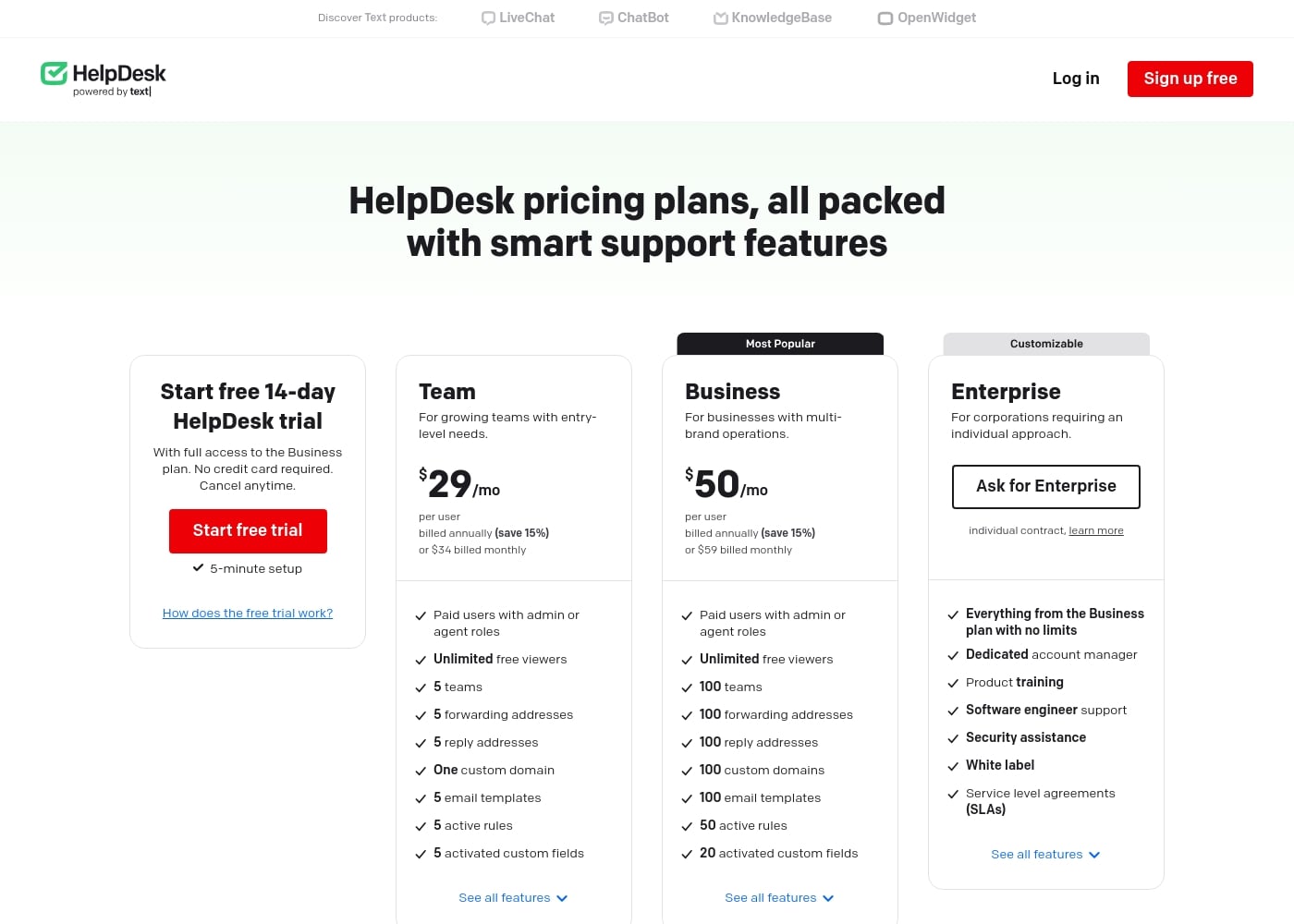Expand all features for the Team plan
Image resolution: width=1294 pixels, height=924 pixels.
pyautogui.click(x=513, y=897)
